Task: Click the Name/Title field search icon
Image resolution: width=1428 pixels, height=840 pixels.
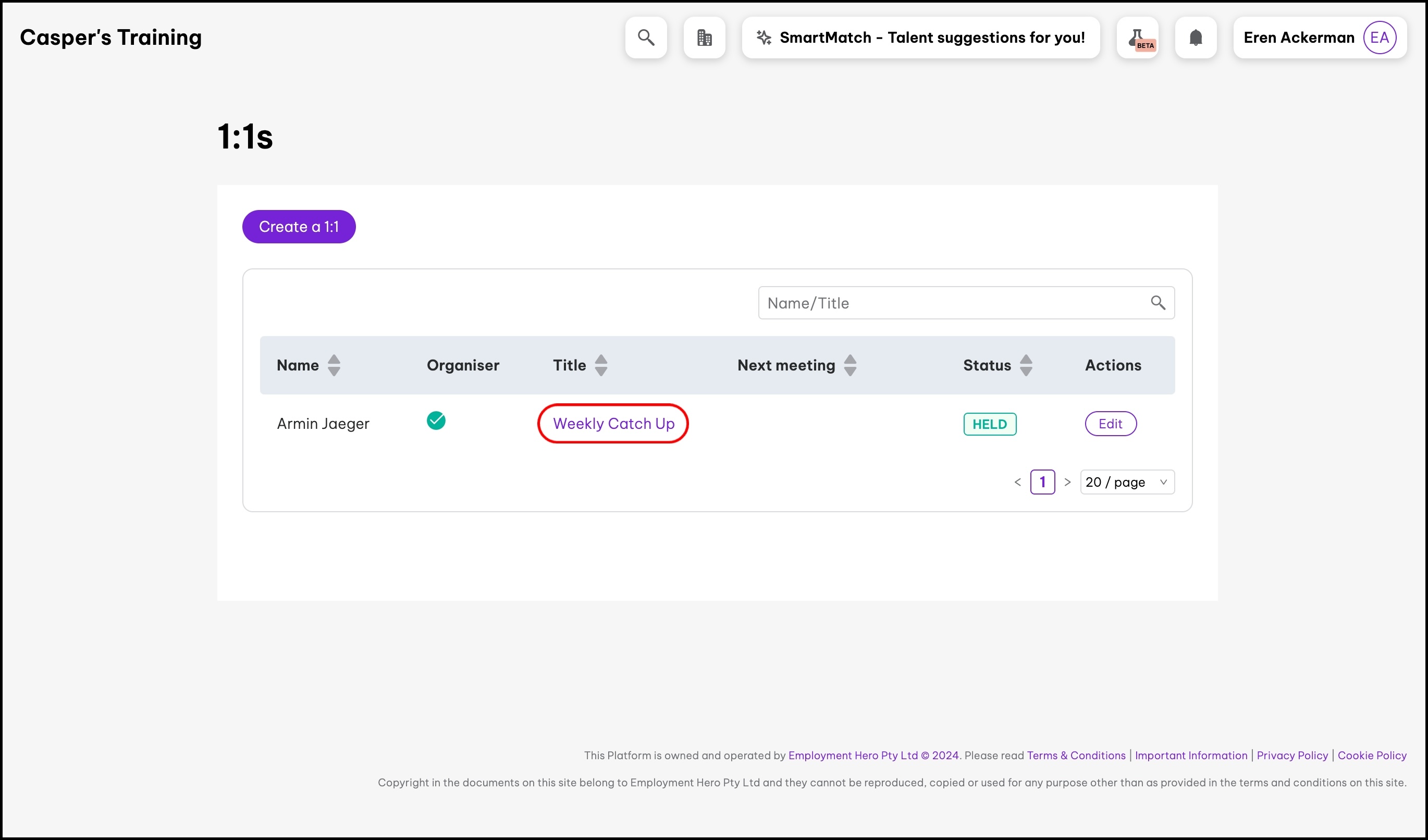Action: coord(1158,303)
